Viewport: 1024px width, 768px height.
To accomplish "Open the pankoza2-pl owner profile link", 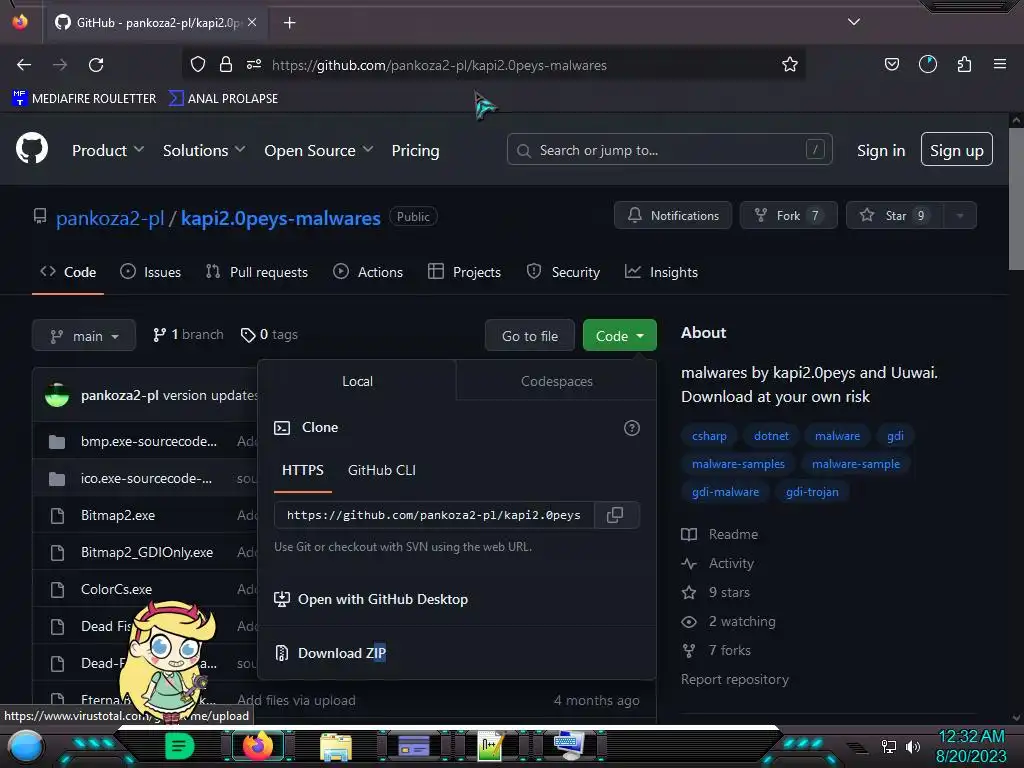I will coord(110,218).
